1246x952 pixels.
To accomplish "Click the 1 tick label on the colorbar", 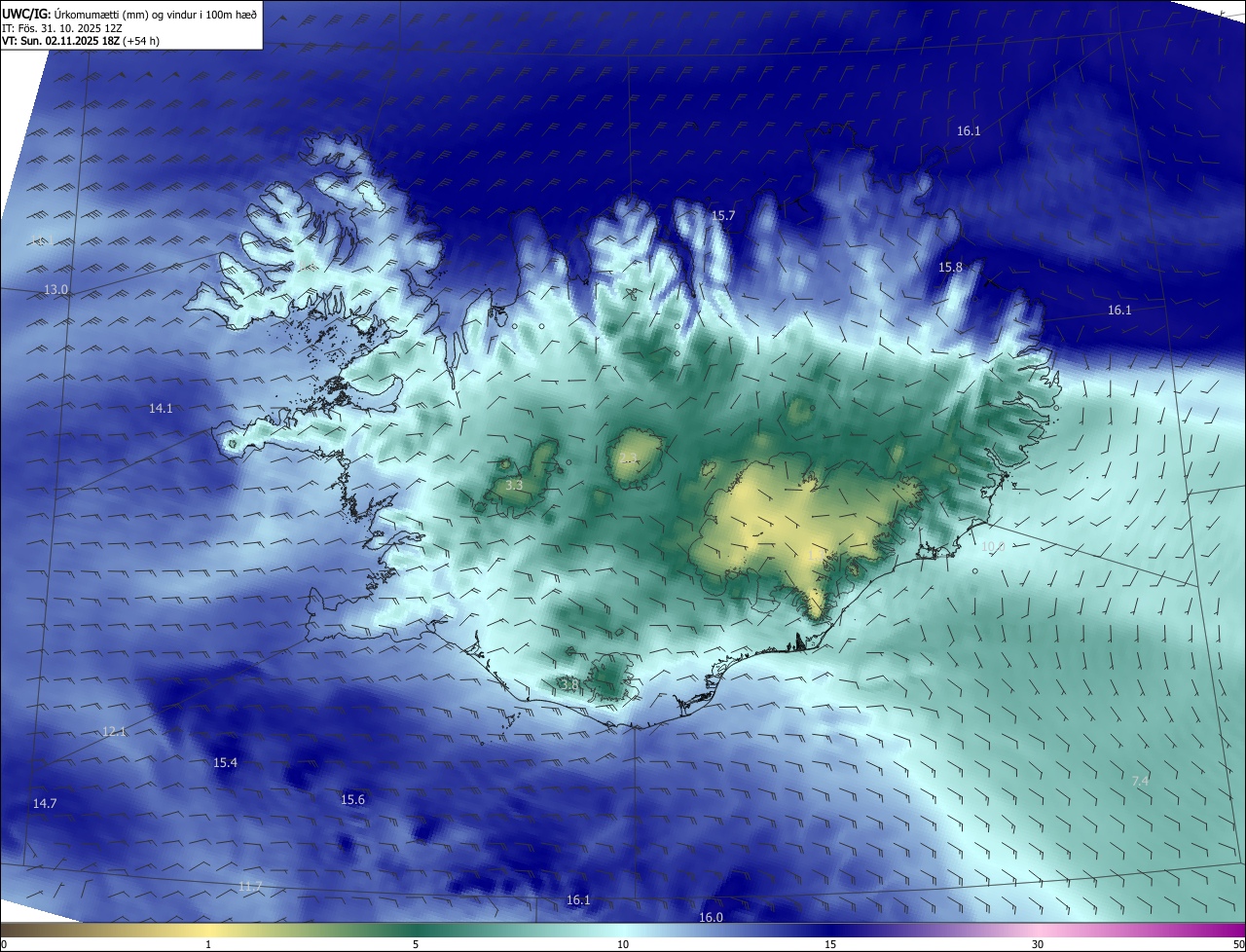I will tap(208, 944).
